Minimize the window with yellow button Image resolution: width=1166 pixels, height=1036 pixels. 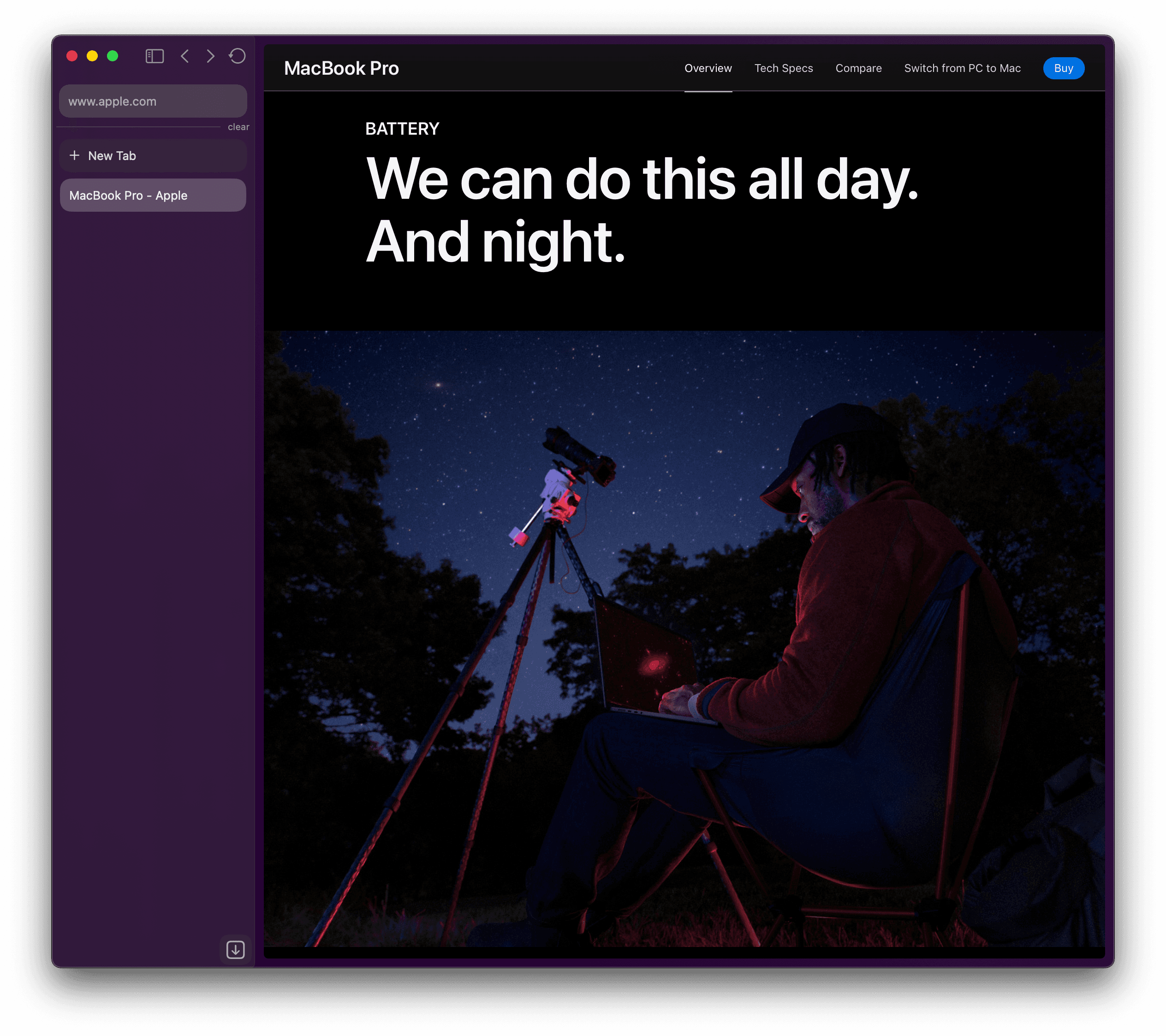[92, 56]
